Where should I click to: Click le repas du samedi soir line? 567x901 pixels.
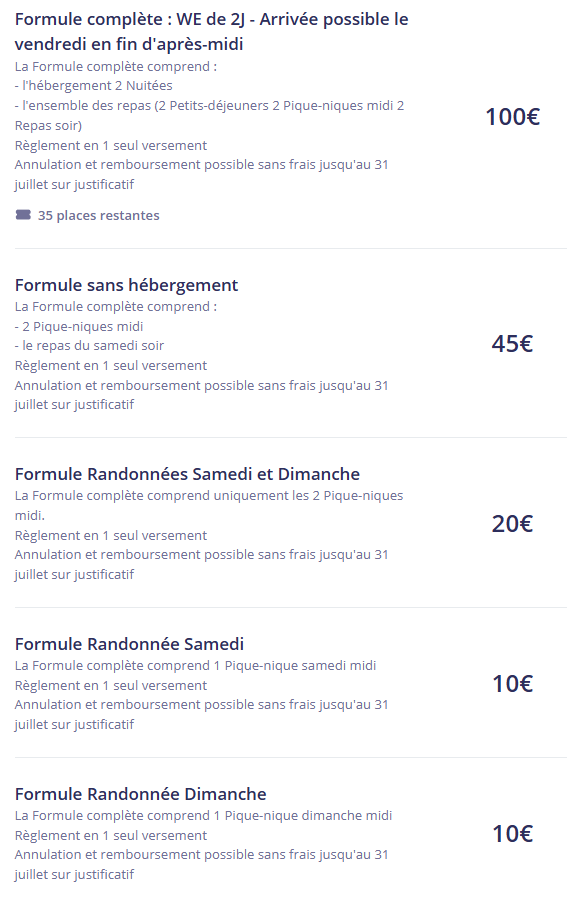[90, 346]
